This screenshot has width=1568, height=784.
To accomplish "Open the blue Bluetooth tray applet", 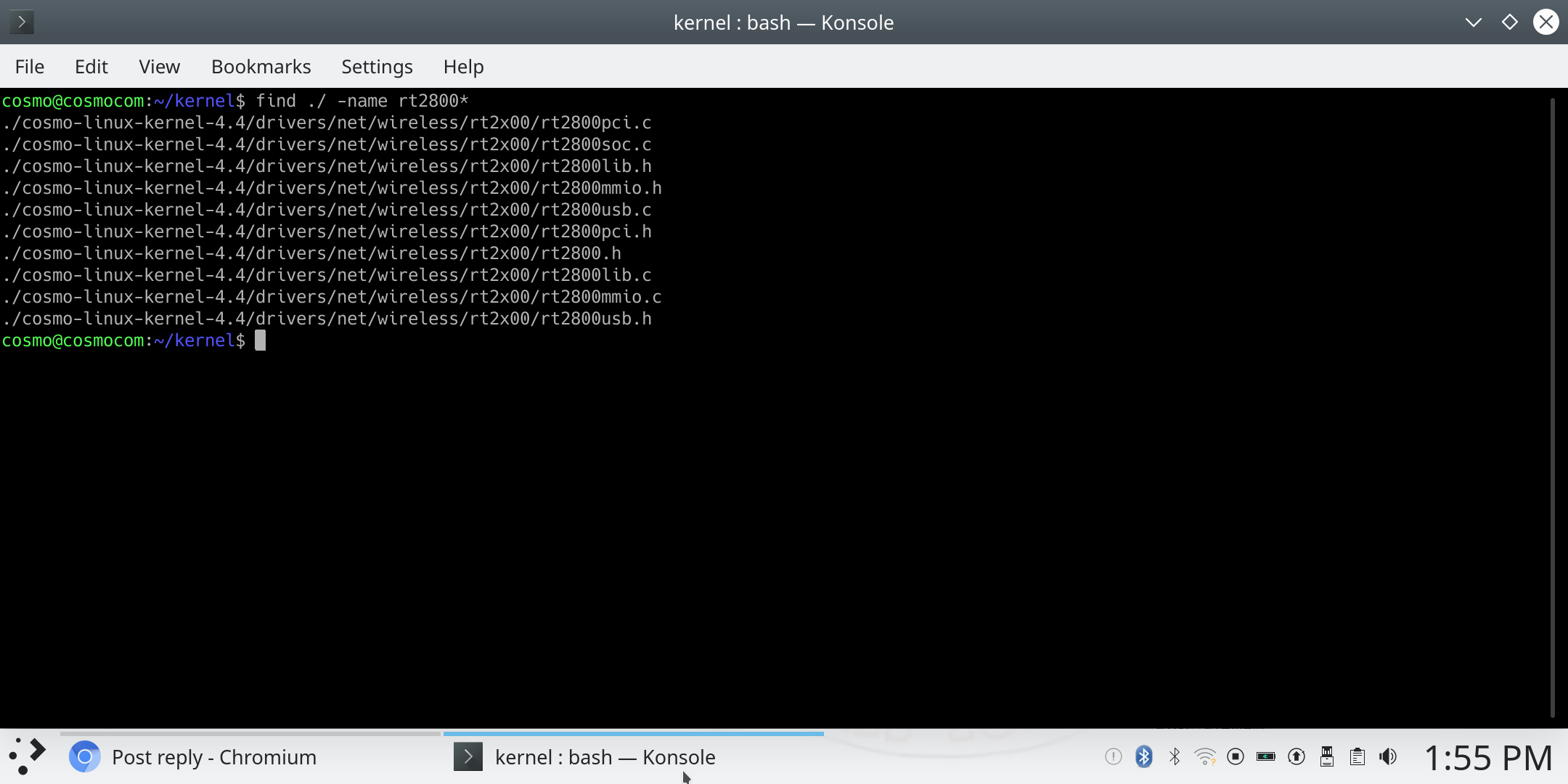I will pyautogui.click(x=1144, y=757).
